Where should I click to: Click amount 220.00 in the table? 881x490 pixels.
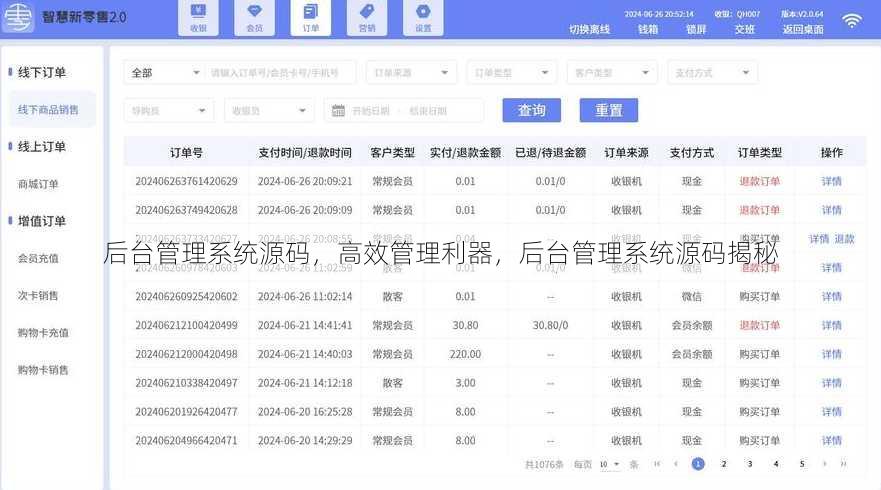pos(465,354)
